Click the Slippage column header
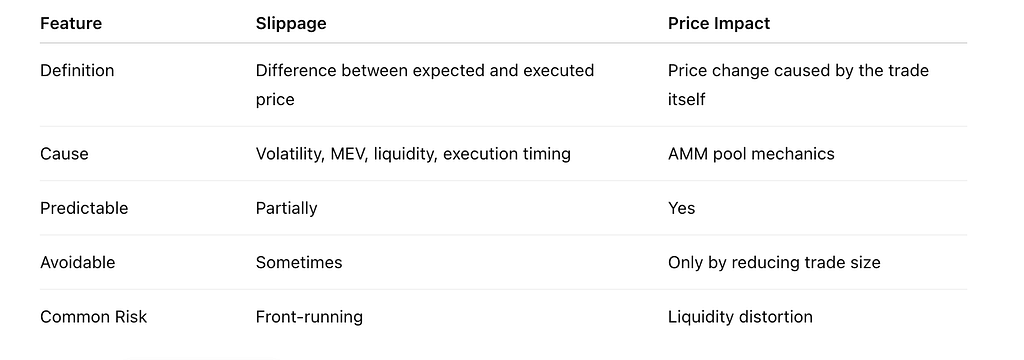The width and height of the screenshot is (1024, 360). 291,24
